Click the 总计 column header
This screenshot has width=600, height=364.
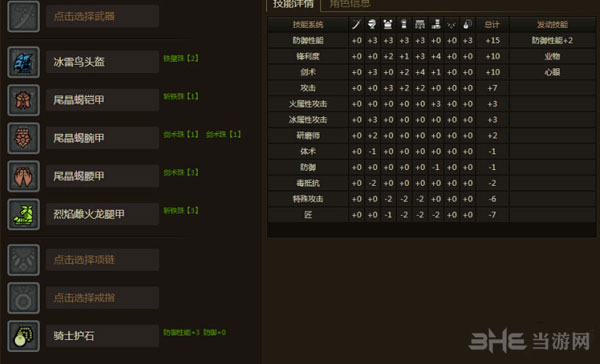click(x=492, y=25)
